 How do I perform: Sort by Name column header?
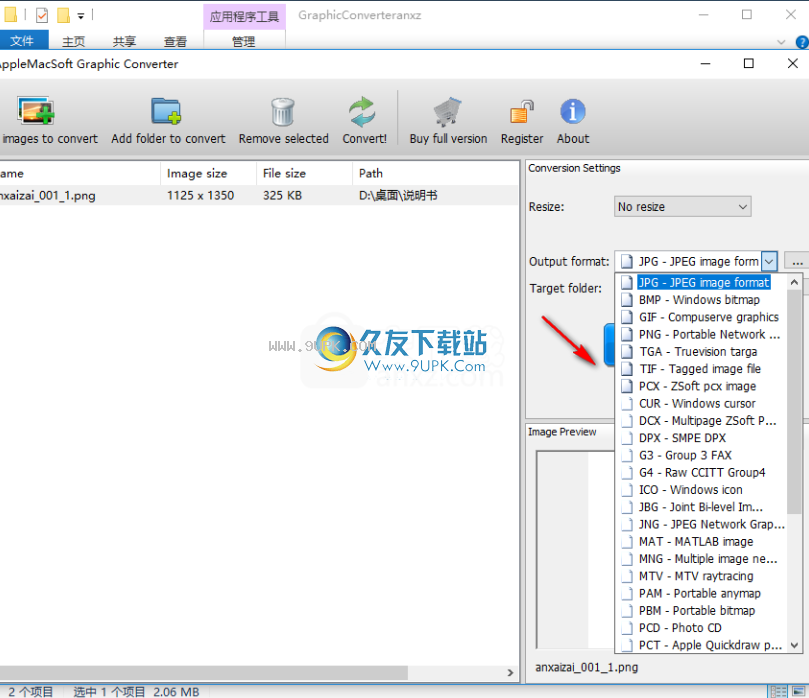click(x=80, y=174)
